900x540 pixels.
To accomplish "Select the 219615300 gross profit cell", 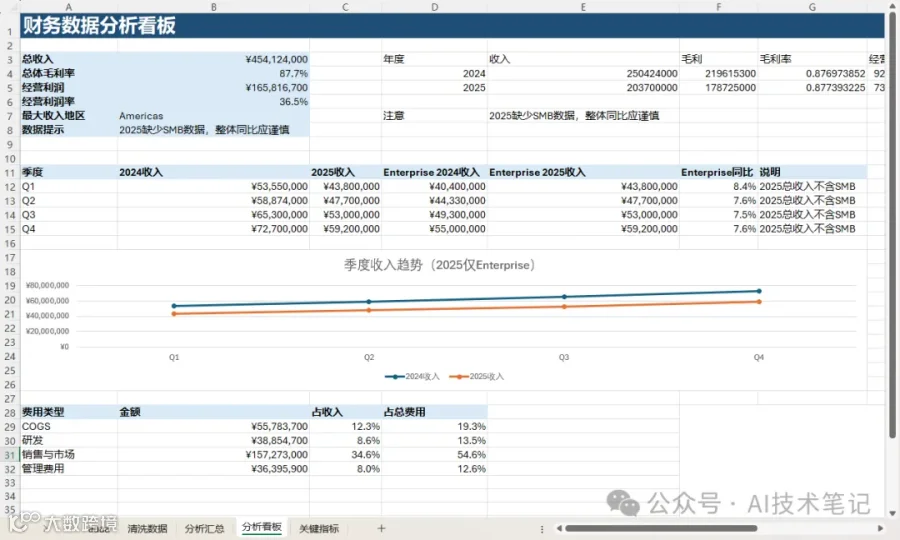I will [x=719, y=73].
